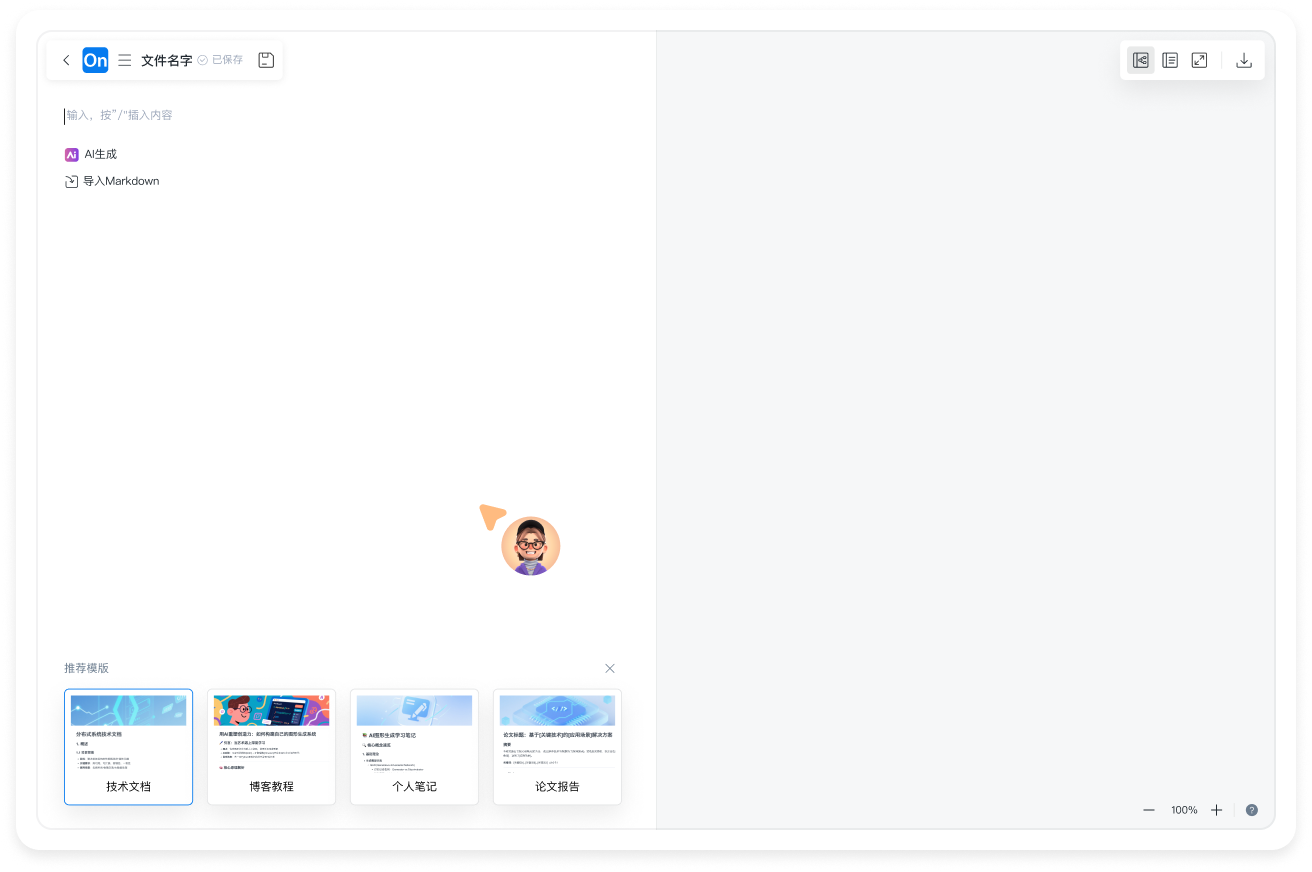Pick the 论文报告 template card
Screen dimensions: 1312x872
[x=557, y=746]
